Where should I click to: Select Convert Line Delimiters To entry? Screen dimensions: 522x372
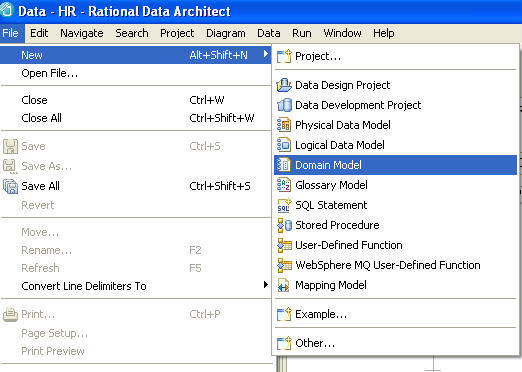coord(136,286)
